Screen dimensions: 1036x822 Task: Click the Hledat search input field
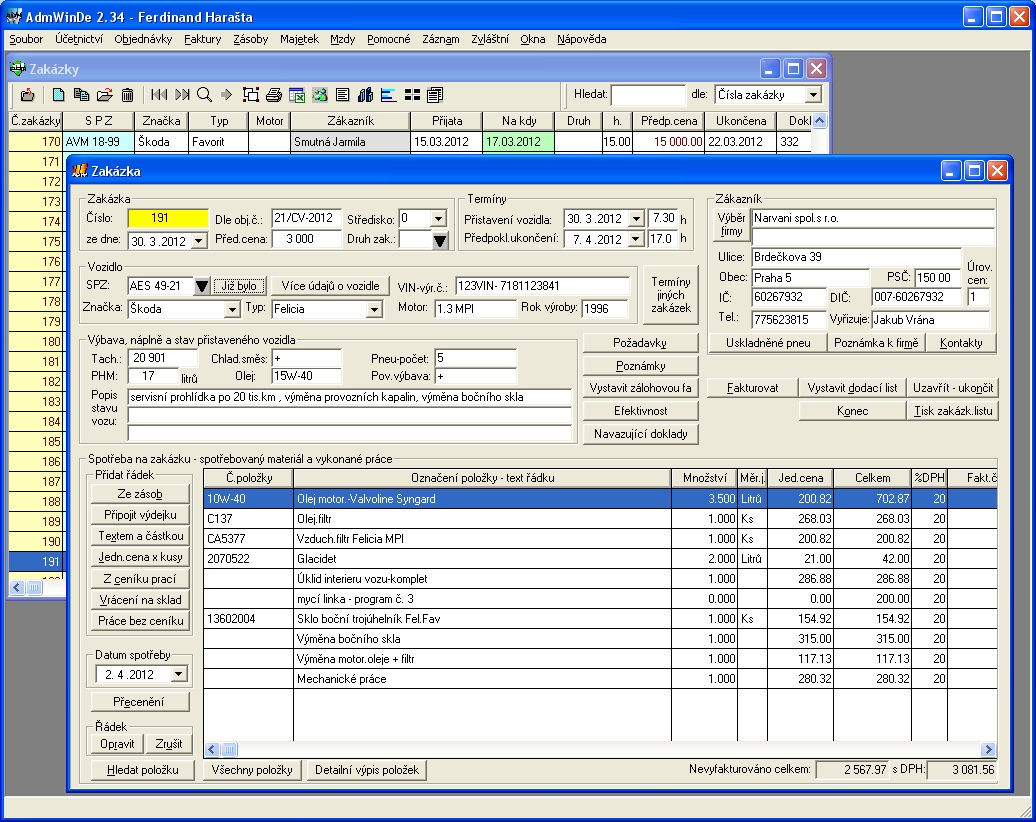tap(648, 95)
